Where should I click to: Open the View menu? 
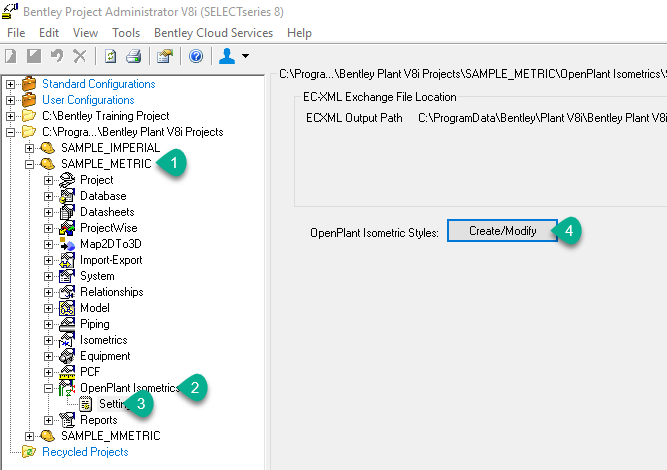click(85, 33)
